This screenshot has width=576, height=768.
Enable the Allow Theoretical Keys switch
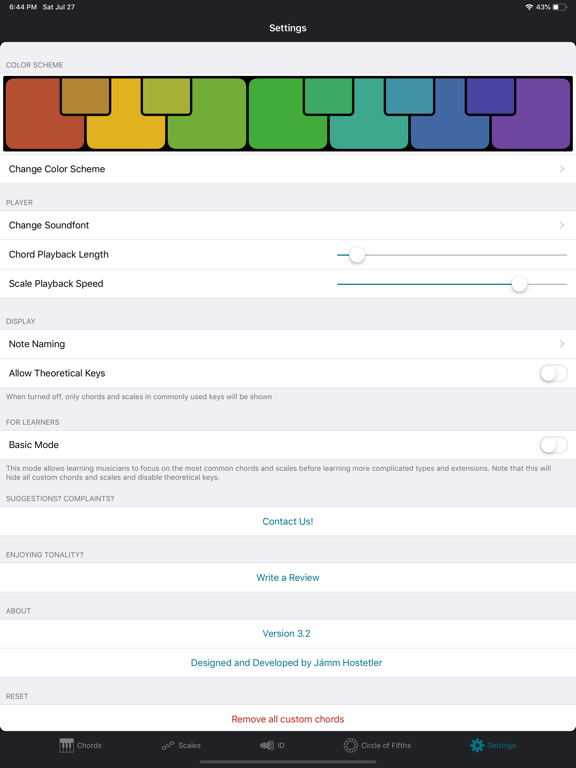[553, 373]
